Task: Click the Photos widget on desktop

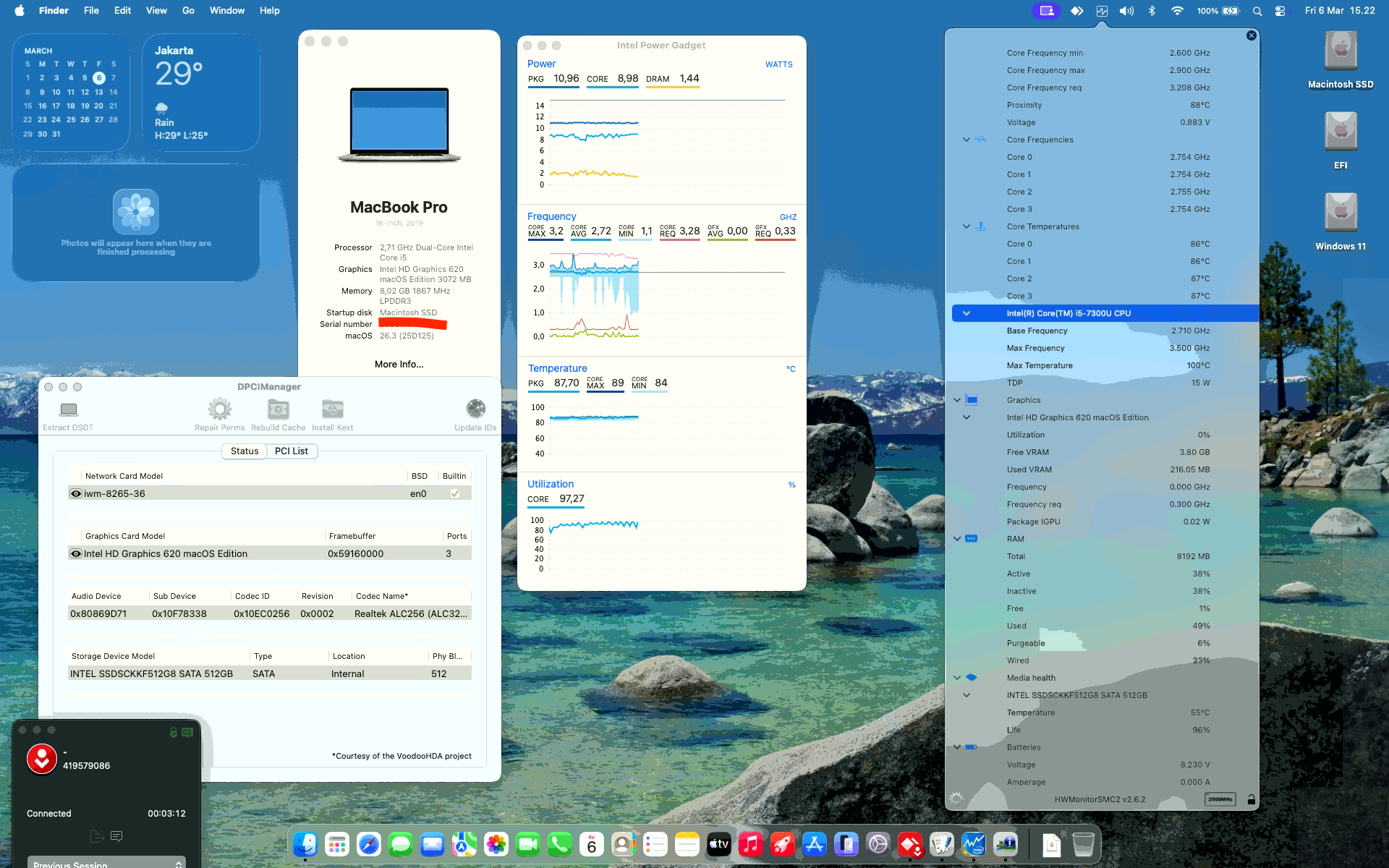Action: click(136, 224)
